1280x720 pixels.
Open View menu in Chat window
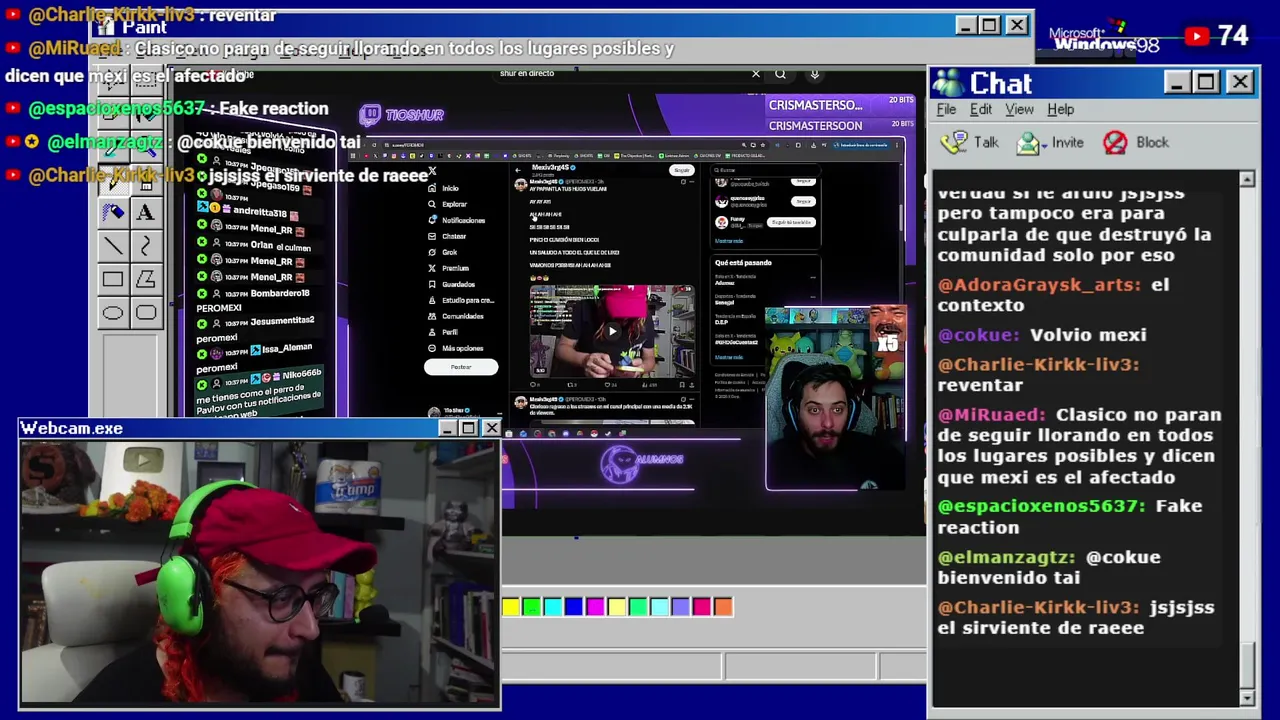1019,109
